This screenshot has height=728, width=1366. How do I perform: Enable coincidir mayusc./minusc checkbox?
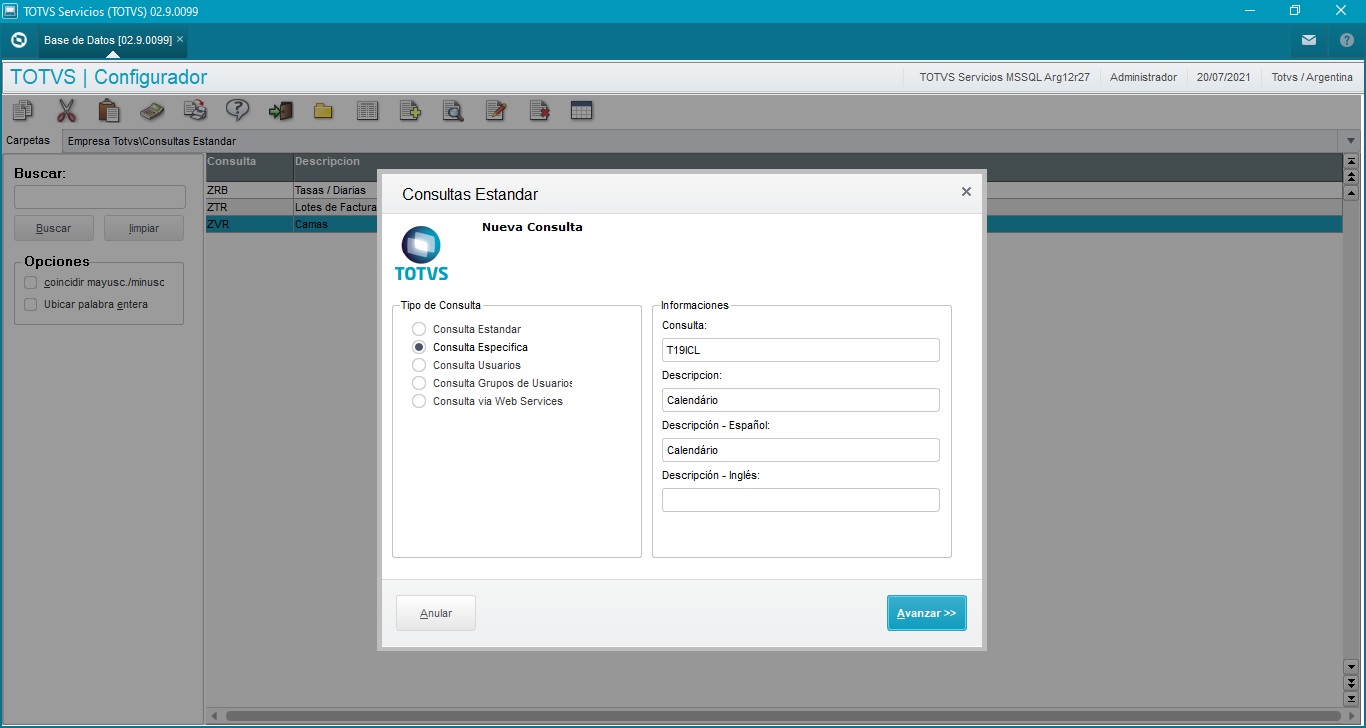point(31,282)
